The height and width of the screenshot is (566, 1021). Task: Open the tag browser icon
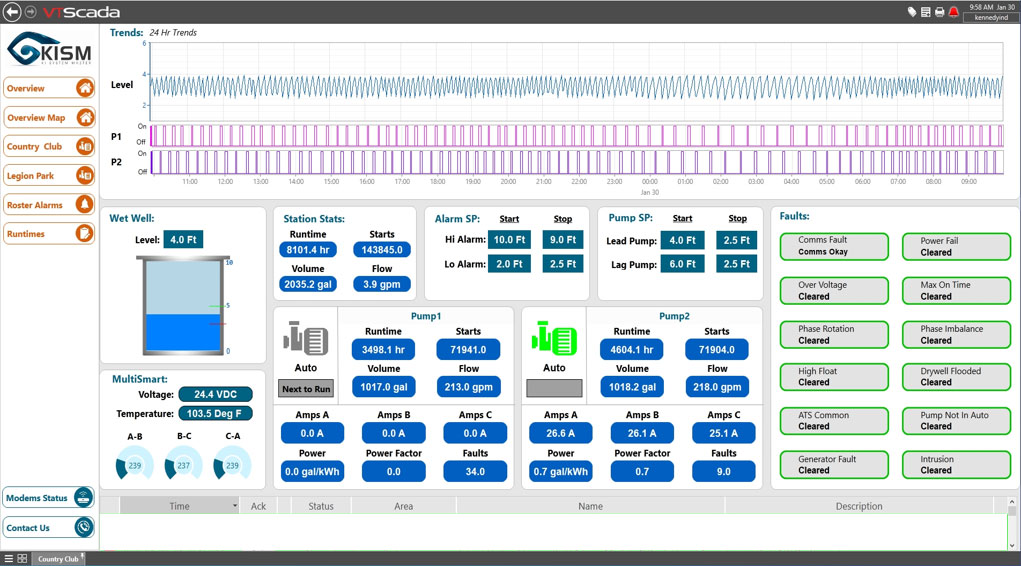[x=912, y=12]
